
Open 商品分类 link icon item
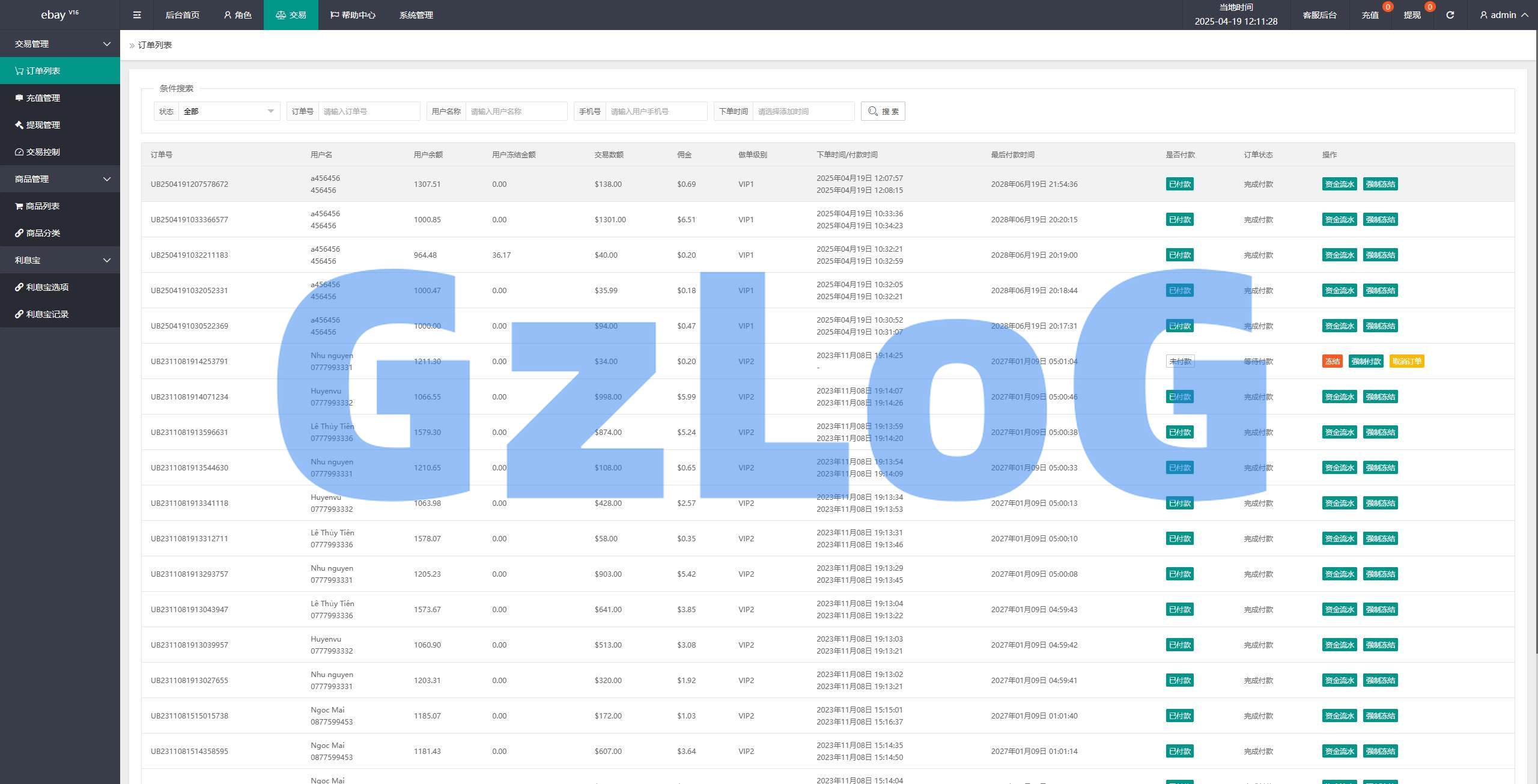(x=42, y=233)
